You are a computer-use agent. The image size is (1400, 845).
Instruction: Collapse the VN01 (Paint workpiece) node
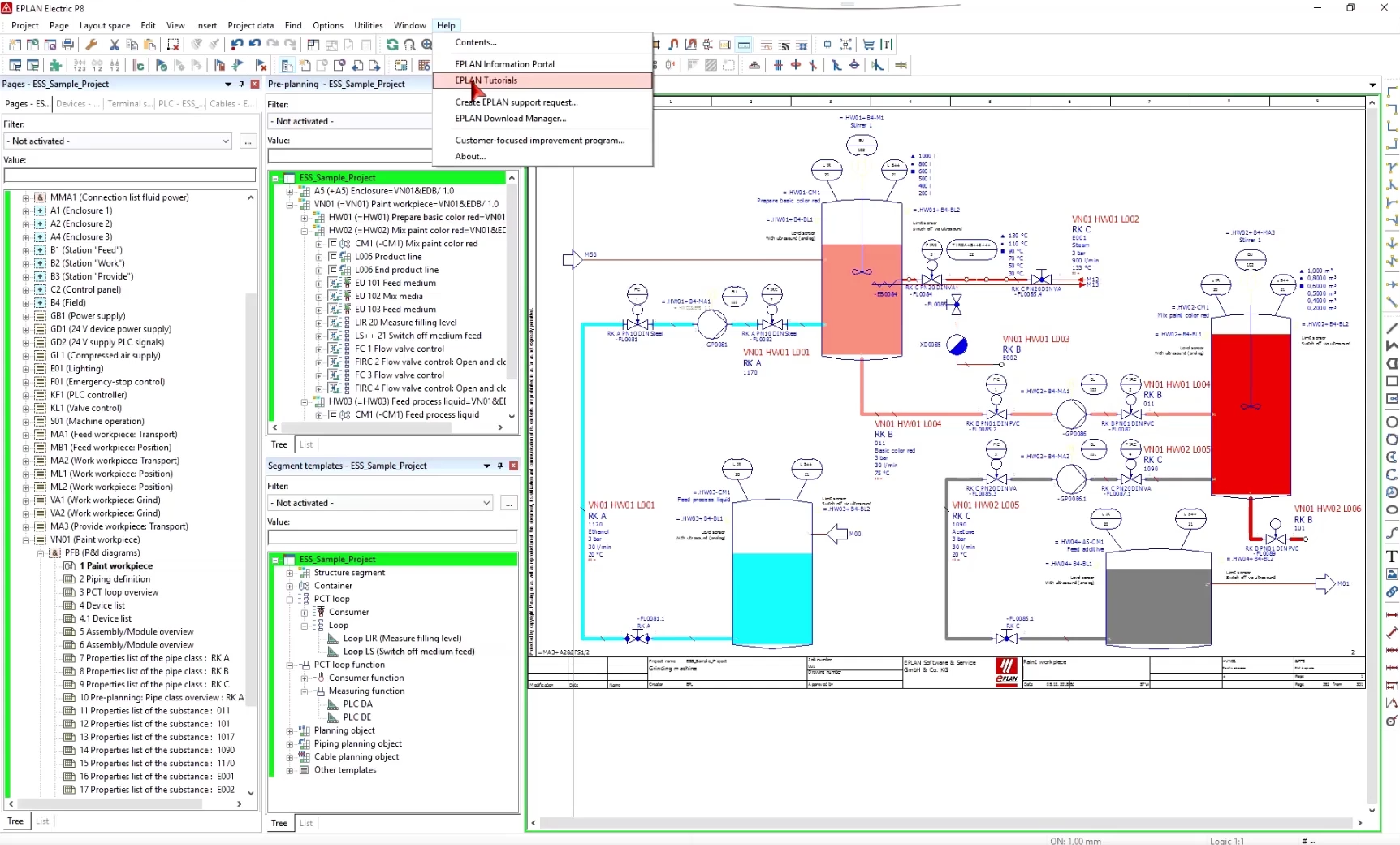26,539
